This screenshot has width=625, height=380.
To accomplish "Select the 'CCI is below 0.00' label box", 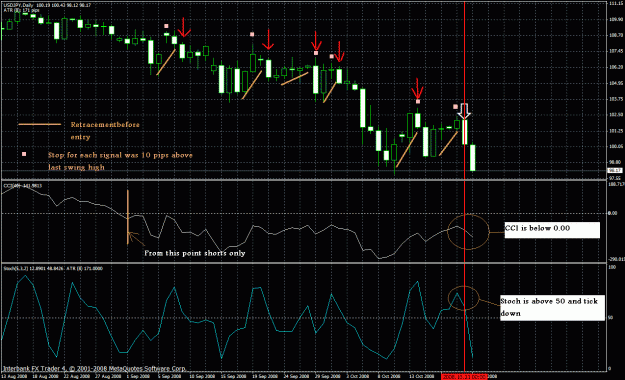I will click(x=552, y=230).
